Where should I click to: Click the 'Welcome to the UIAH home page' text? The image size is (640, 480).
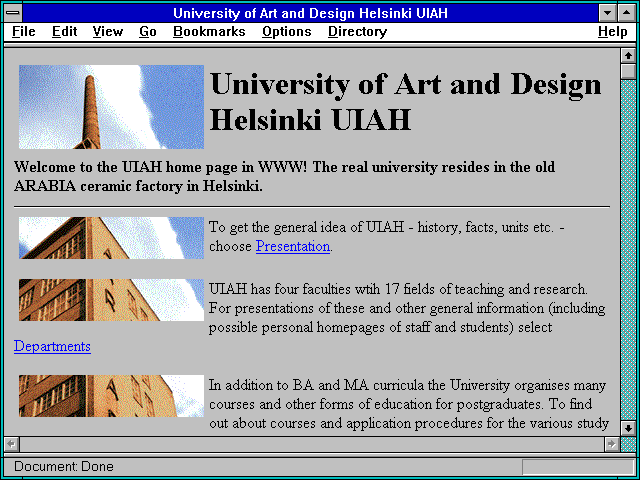click(x=284, y=177)
